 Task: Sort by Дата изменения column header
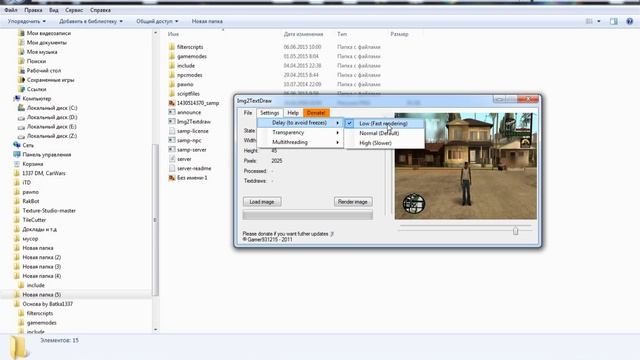pos(303,34)
